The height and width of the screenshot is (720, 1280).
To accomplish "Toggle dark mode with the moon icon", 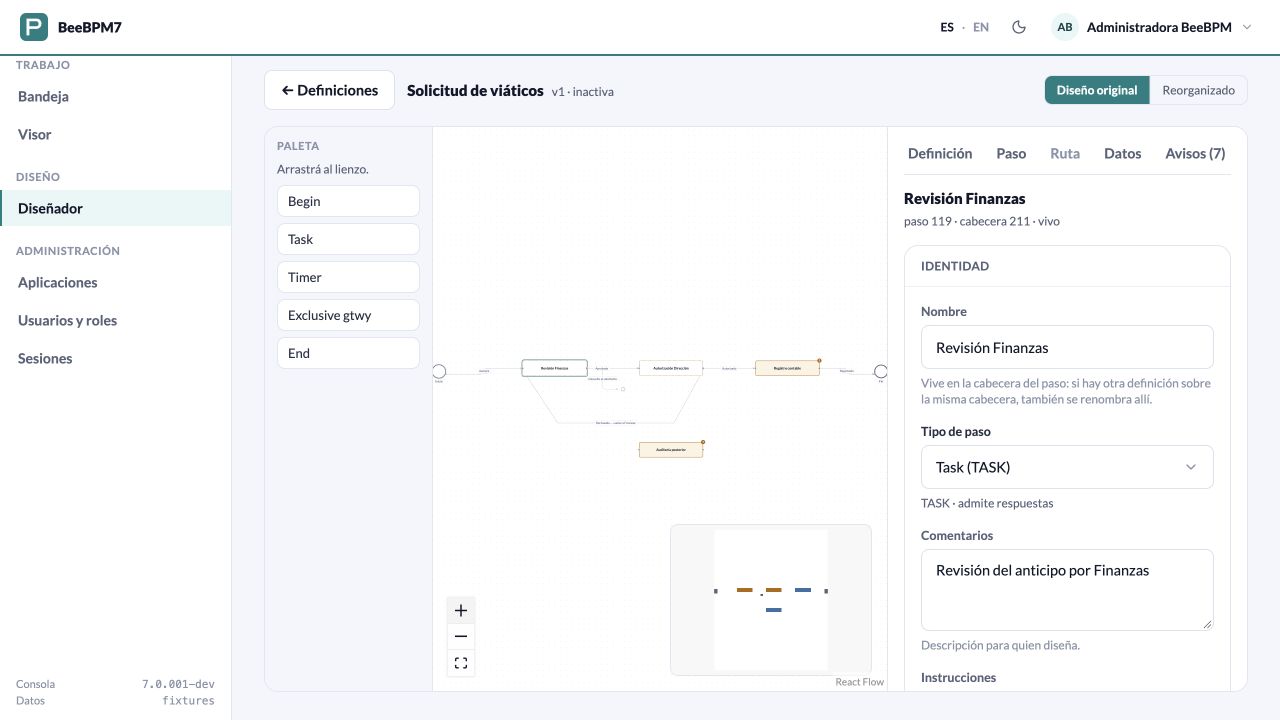I will [1019, 27].
